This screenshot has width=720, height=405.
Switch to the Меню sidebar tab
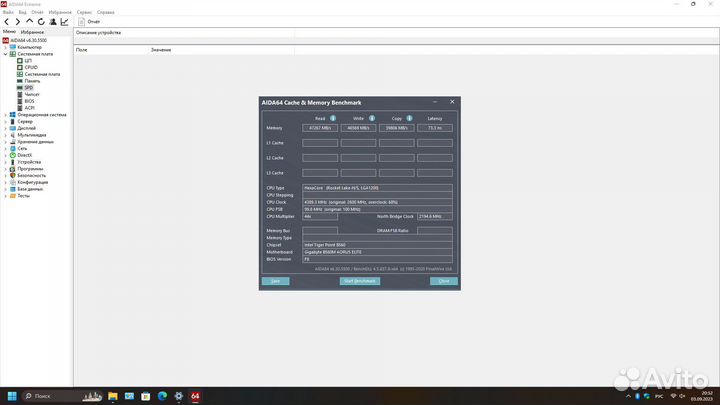9,32
